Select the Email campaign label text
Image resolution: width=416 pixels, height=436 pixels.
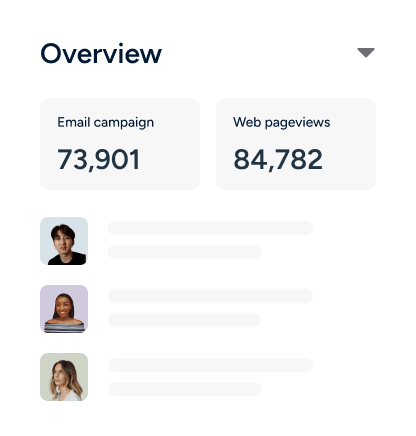[x=105, y=123]
